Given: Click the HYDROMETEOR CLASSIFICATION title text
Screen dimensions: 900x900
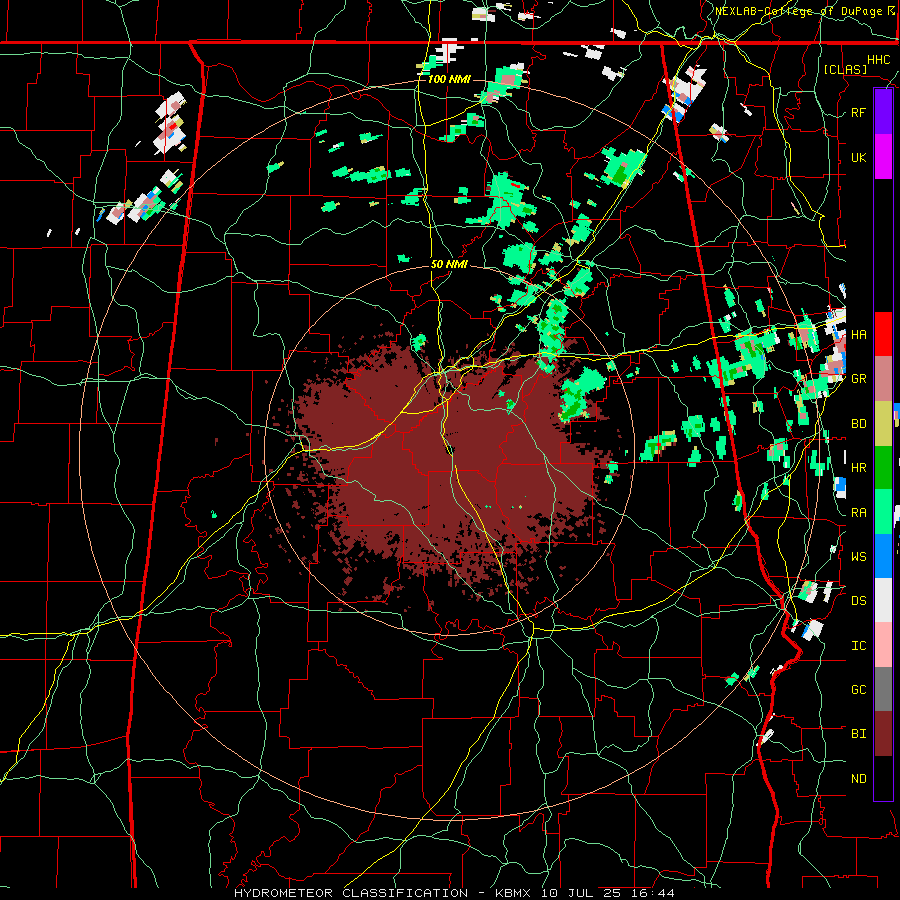Looking at the screenshot, I should 351,893.
